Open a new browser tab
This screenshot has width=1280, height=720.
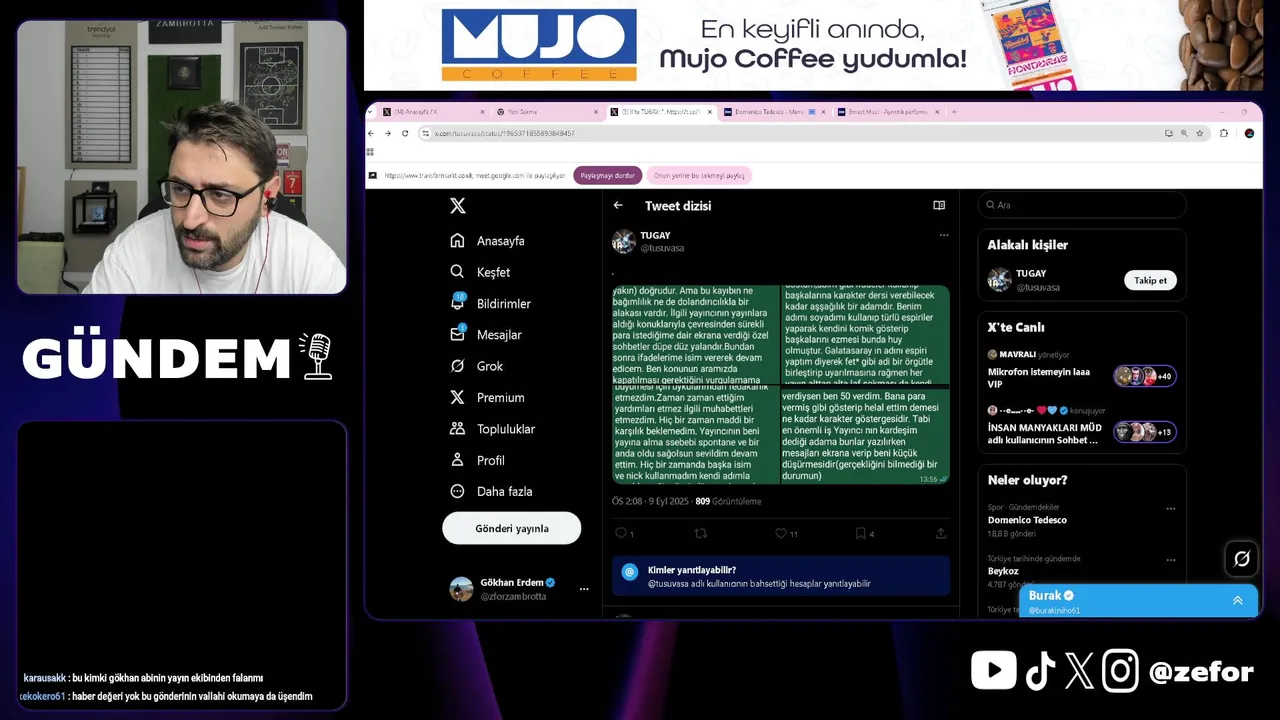[954, 112]
